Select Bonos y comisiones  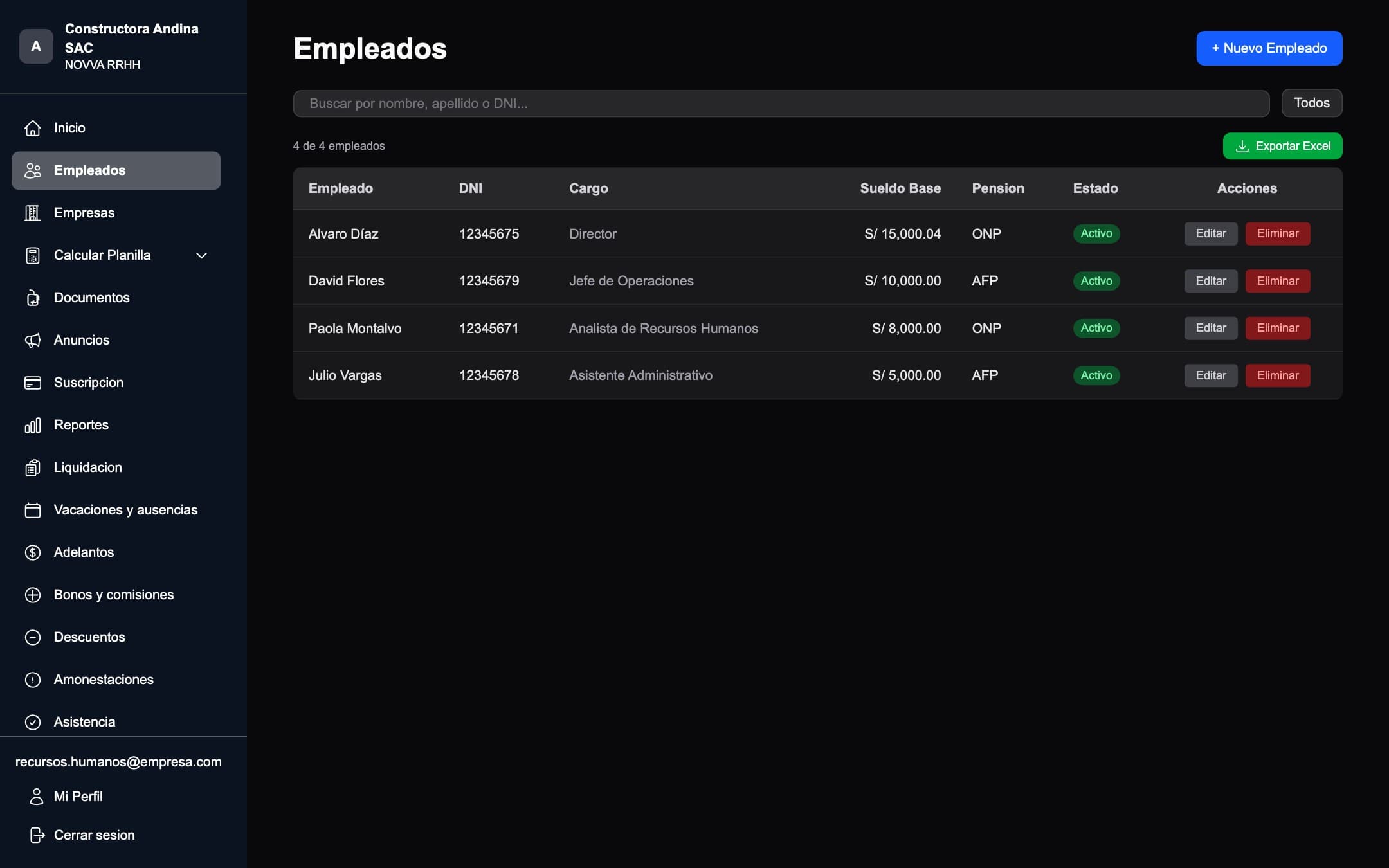coord(116,595)
